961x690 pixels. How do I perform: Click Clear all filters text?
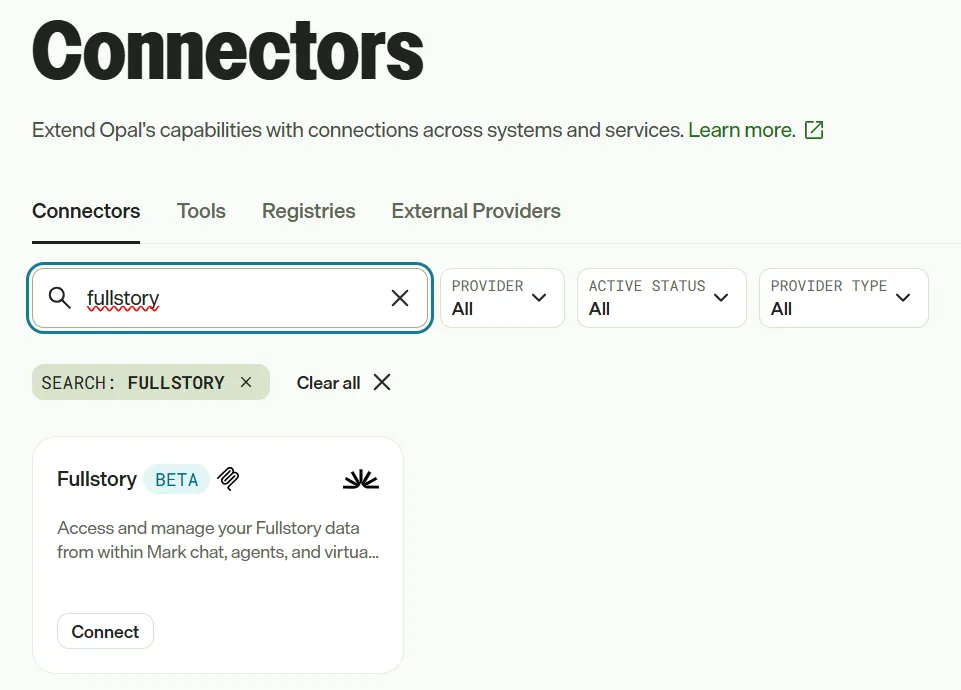[x=328, y=383]
